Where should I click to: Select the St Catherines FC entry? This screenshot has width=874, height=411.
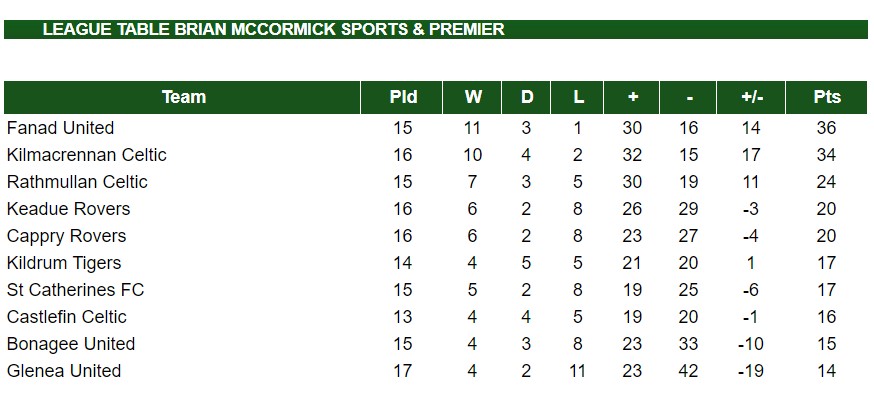(75, 289)
